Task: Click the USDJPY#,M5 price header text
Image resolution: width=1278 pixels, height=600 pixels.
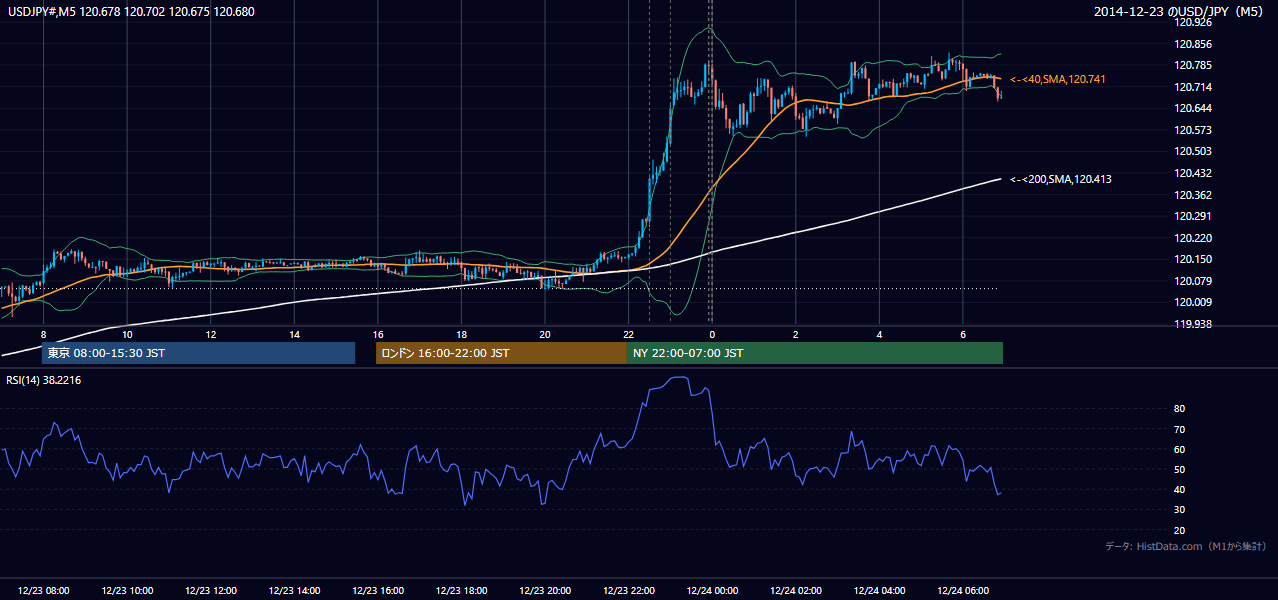Action: pyautogui.click(x=131, y=11)
